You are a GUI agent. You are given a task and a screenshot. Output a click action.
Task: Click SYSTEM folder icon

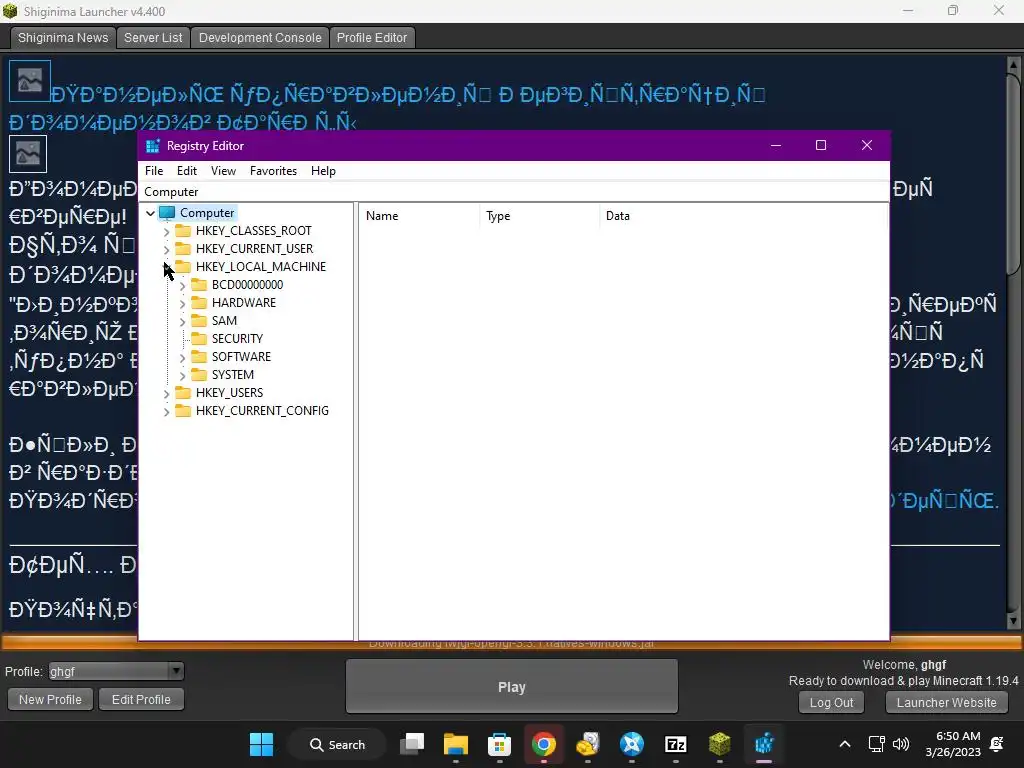click(199, 375)
